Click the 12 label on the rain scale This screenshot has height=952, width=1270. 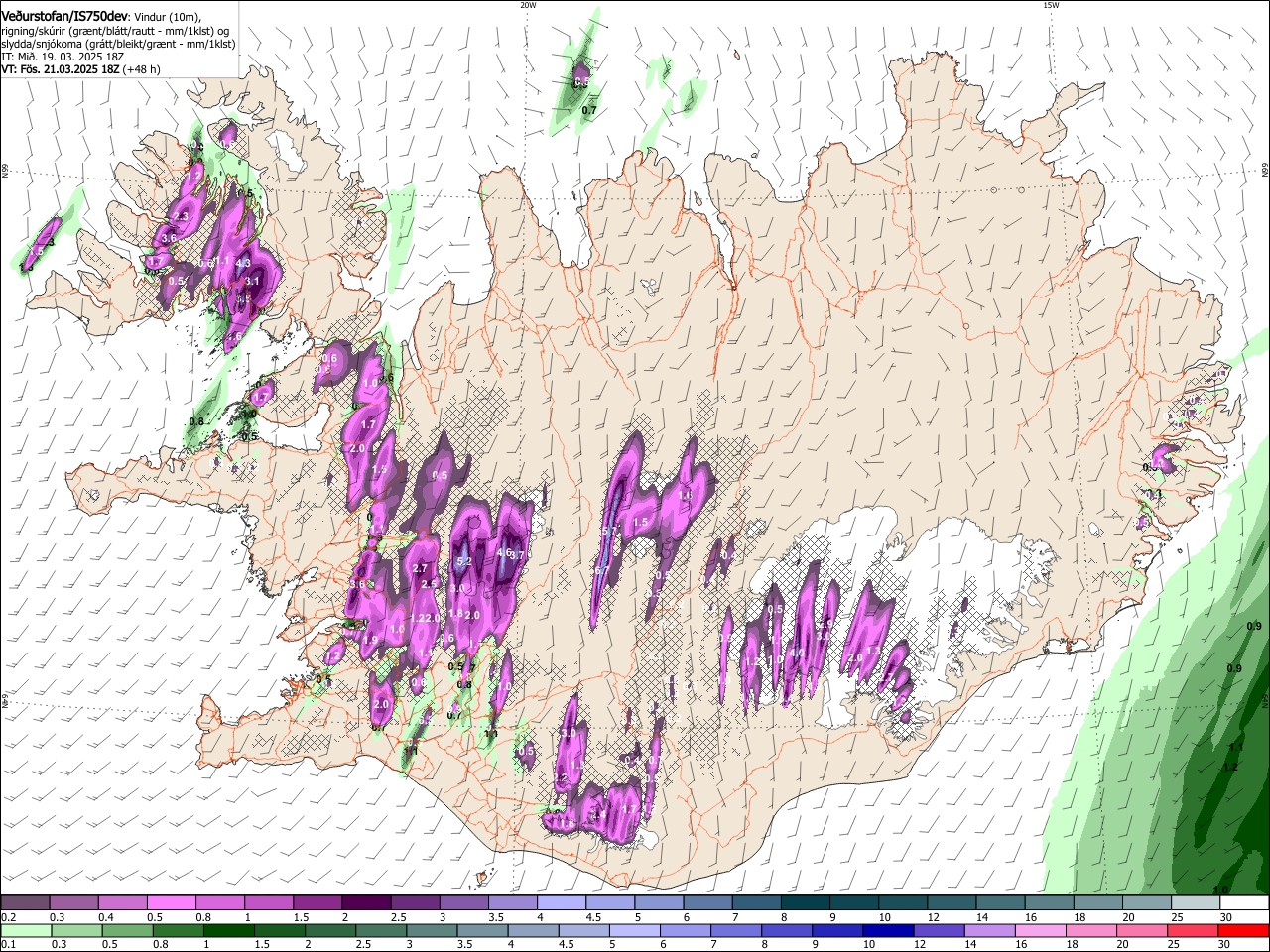coord(919,944)
